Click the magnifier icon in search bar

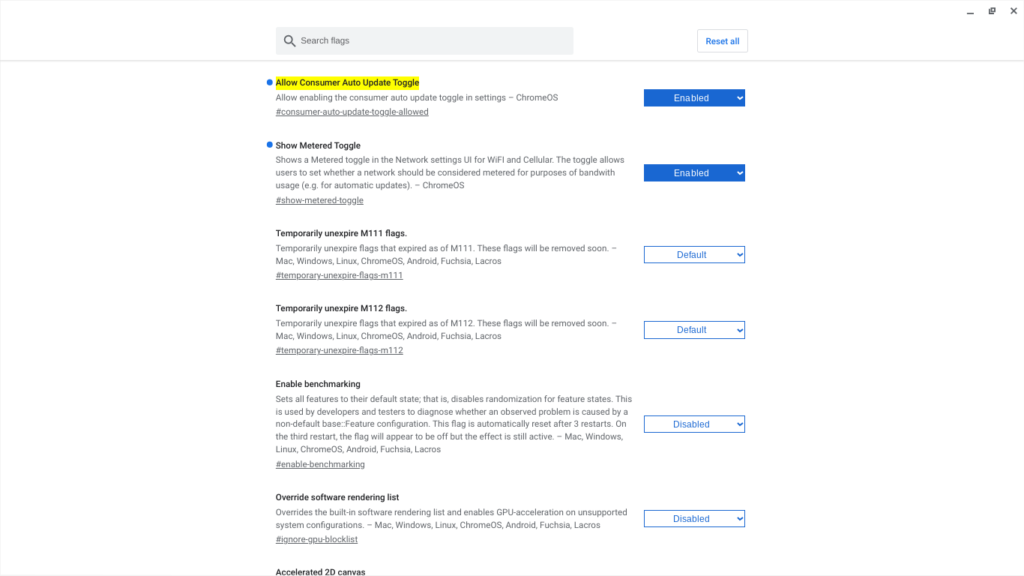290,41
